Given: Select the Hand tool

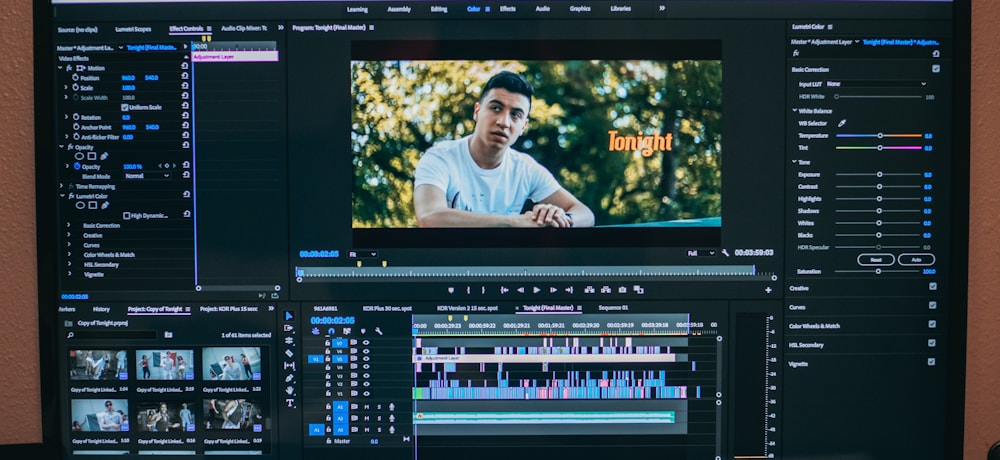Looking at the screenshot, I should [289, 390].
